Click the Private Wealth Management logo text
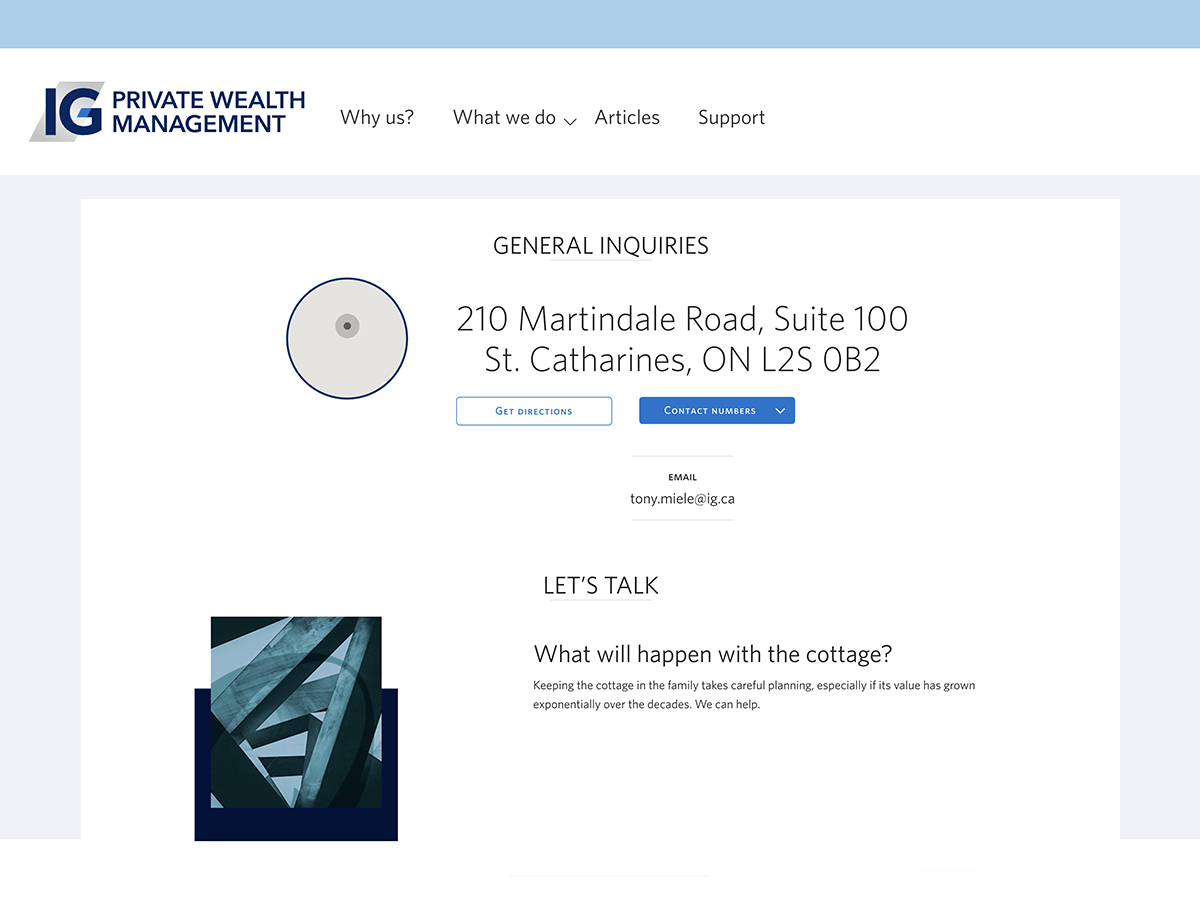Screen dimensions: 1200x900 208,112
